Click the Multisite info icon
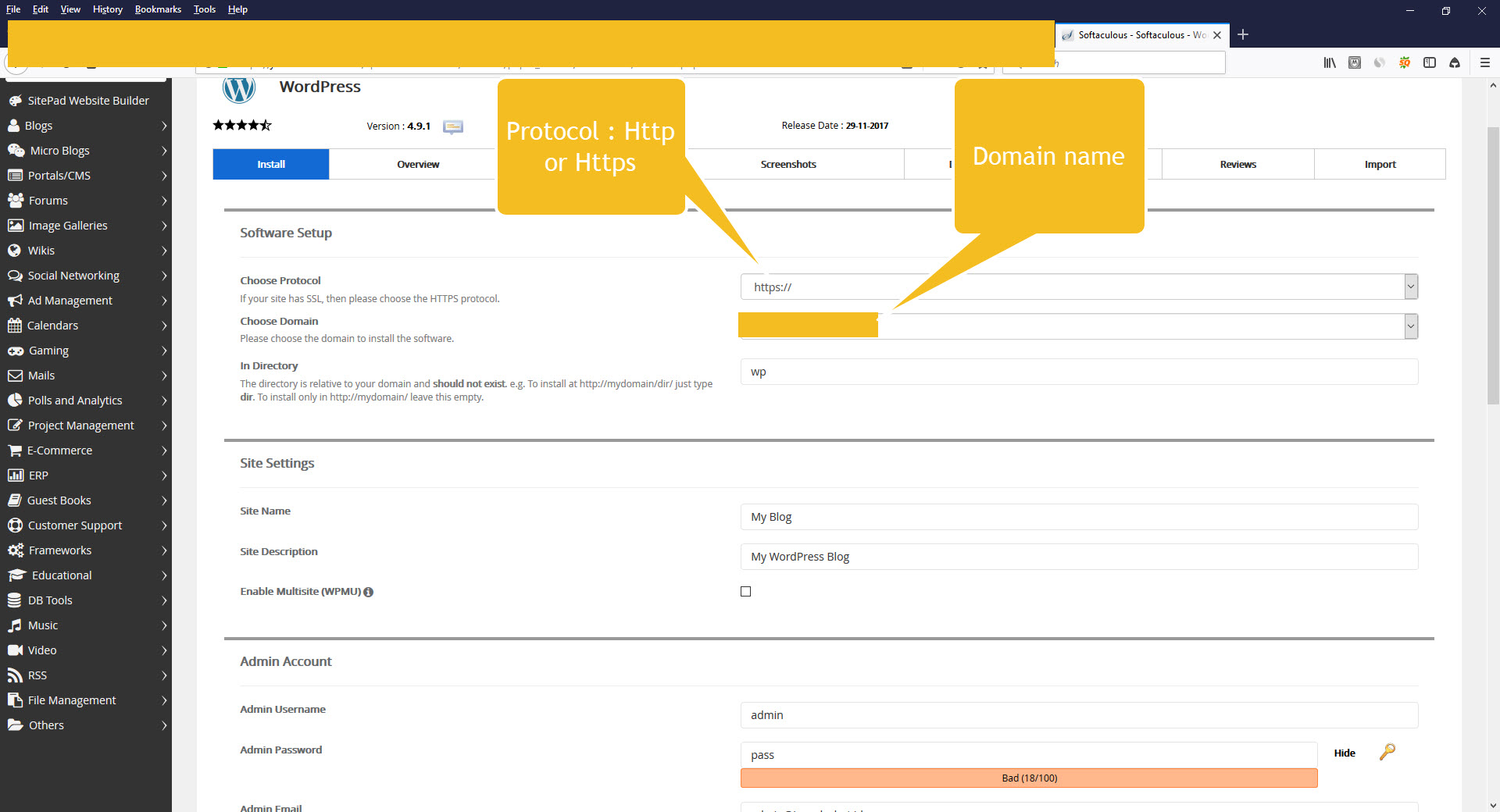 point(369,592)
